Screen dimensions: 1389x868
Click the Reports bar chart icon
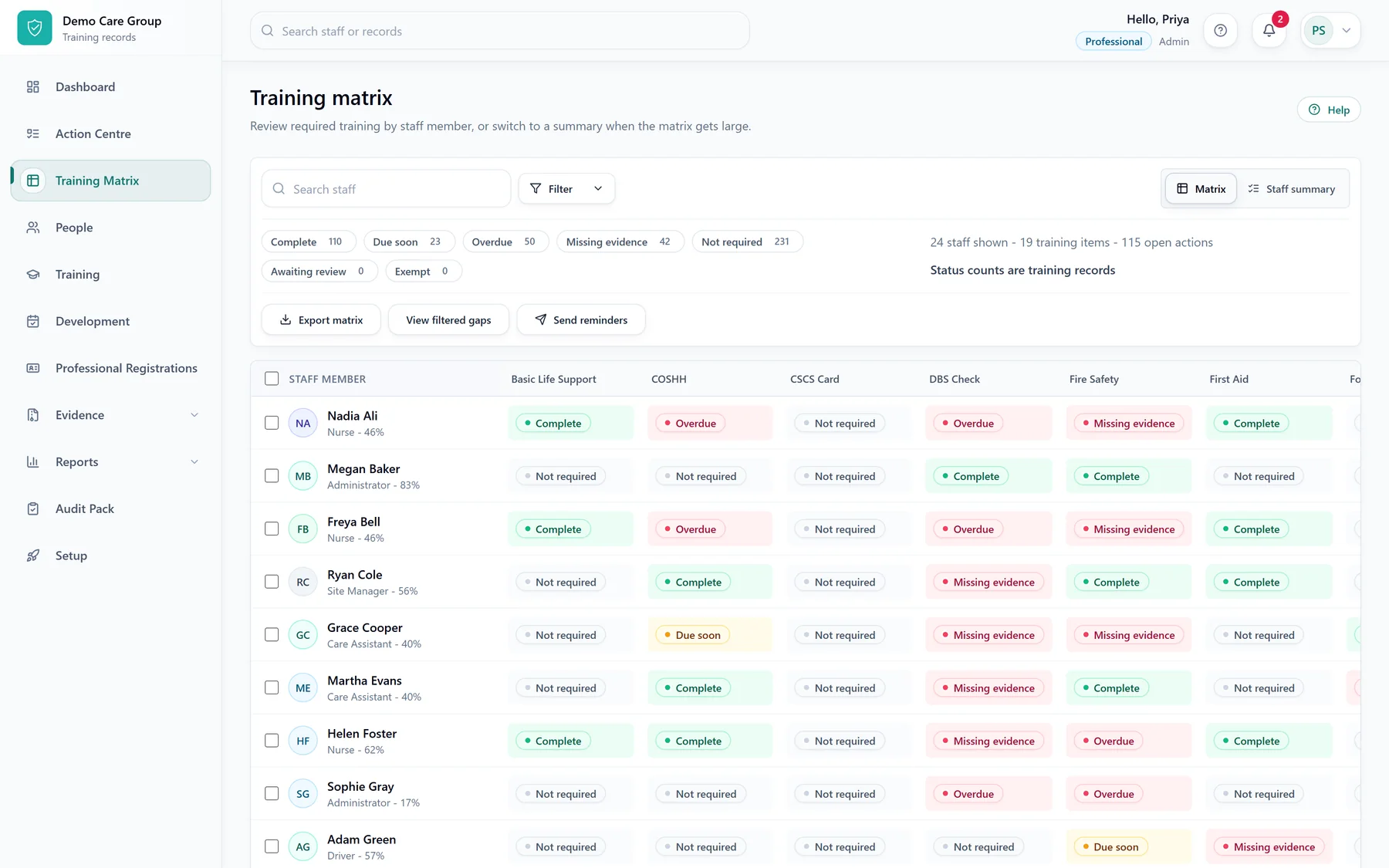(x=33, y=462)
